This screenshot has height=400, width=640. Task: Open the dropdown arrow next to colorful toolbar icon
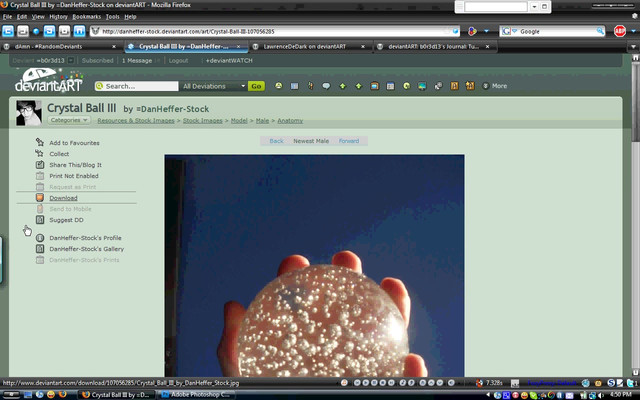point(486,31)
